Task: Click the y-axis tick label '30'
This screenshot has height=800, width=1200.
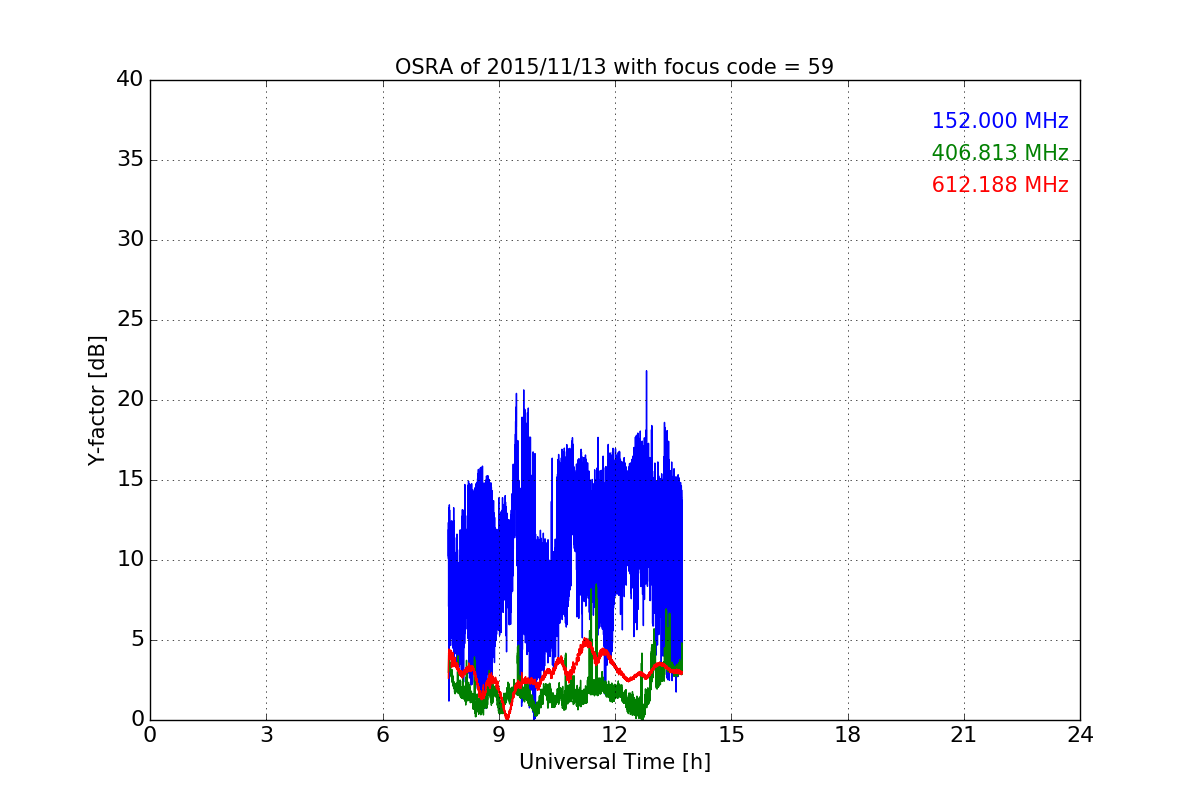Action: [x=130, y=240]
